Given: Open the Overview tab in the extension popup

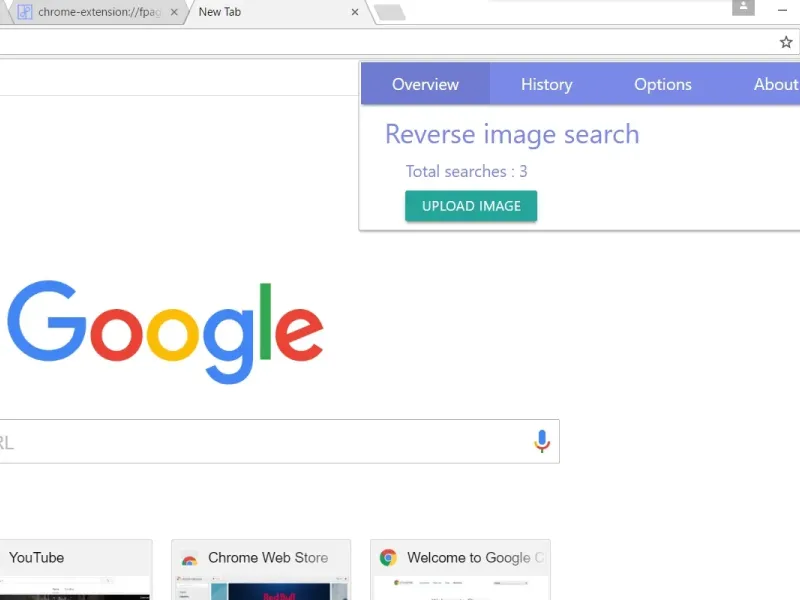Looking at the screenshot, I should [x=426, y=84].
